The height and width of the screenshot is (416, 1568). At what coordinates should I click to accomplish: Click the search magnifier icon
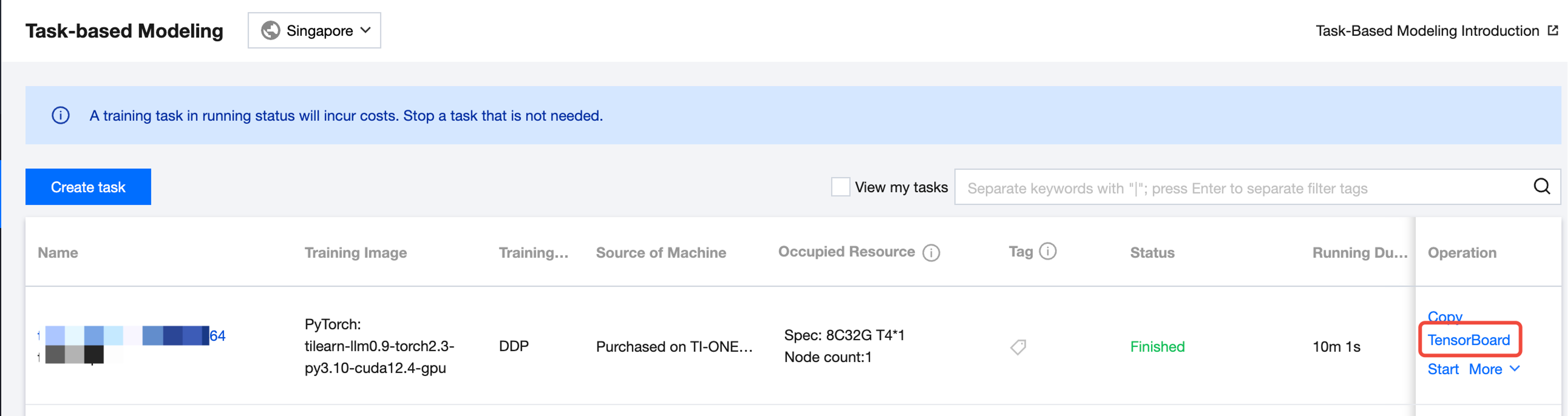[1541, 187]
